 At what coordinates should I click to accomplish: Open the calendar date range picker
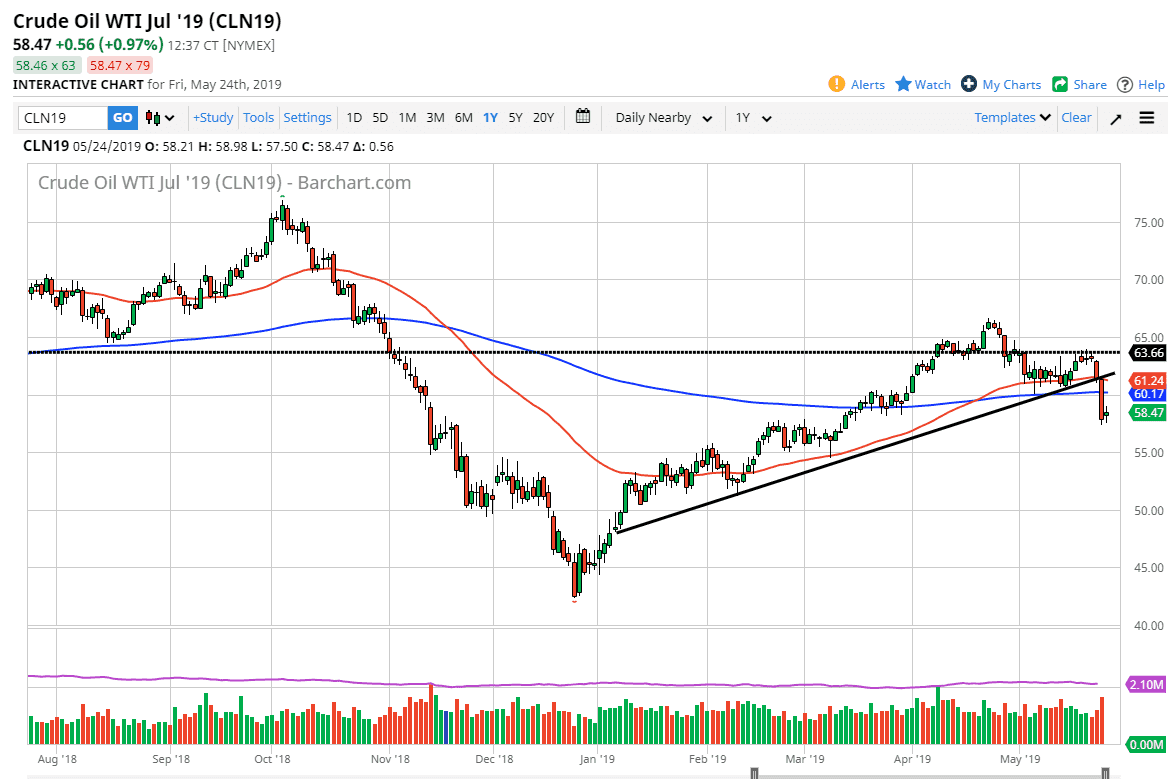[584, 117]
